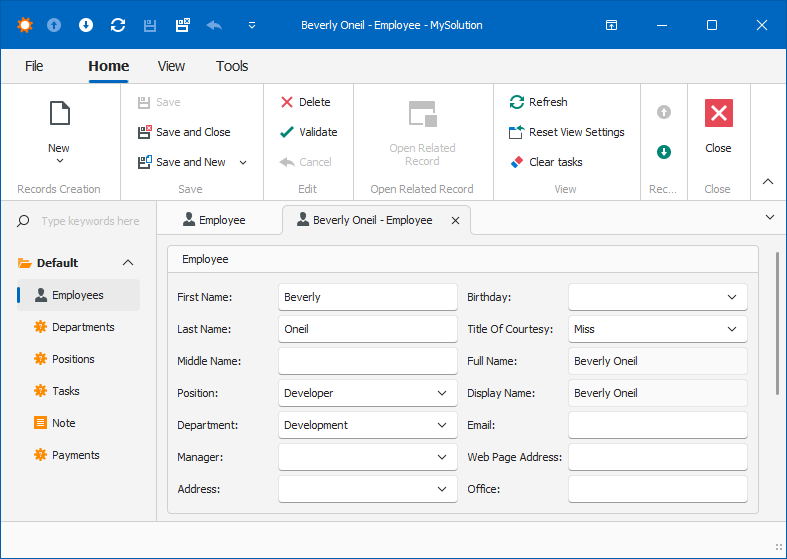Click the Email field
The height and width of the screenshot is (559, 787).
click(x=658, y=426)
